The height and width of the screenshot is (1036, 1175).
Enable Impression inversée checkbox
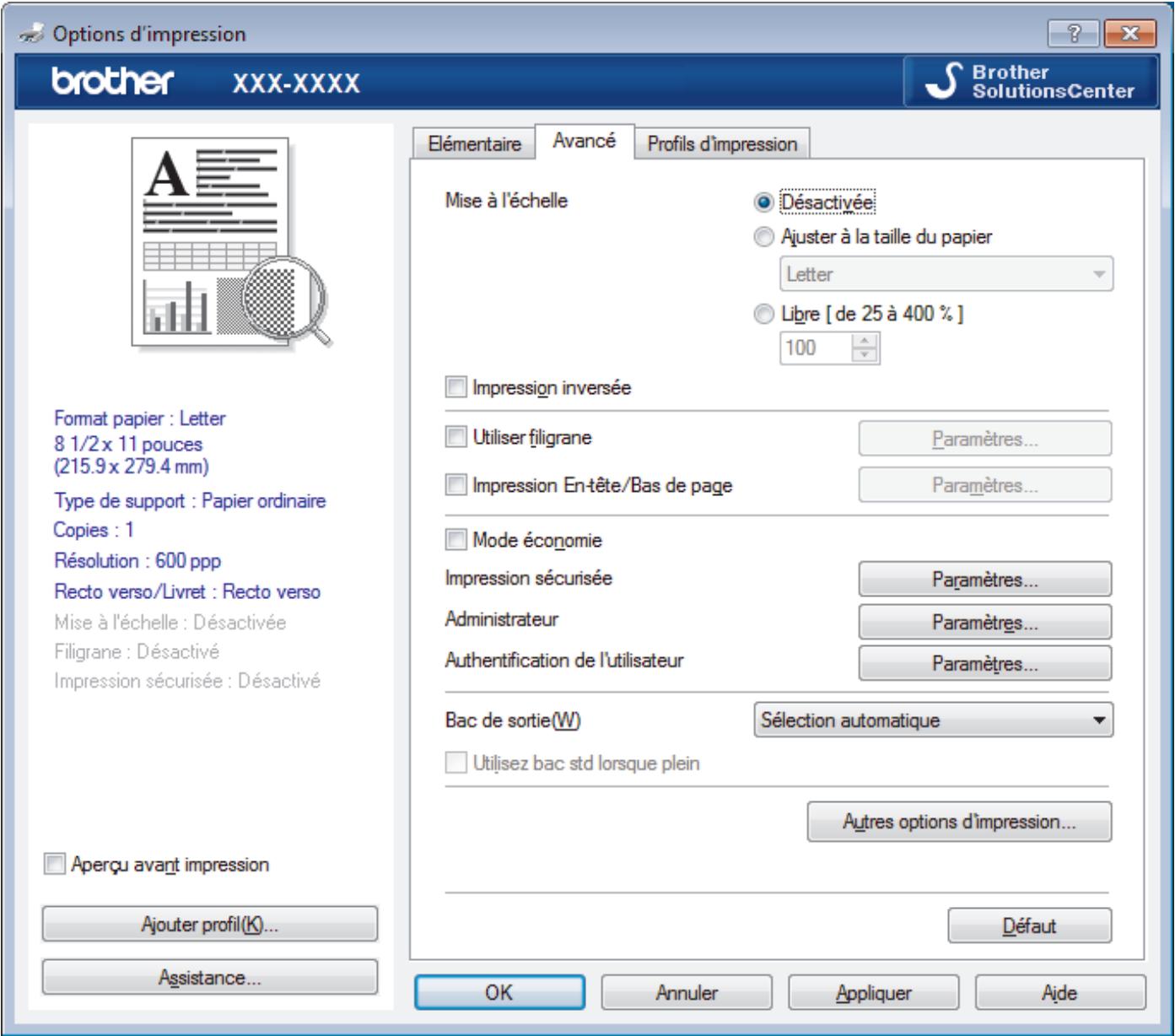[455, 388]
